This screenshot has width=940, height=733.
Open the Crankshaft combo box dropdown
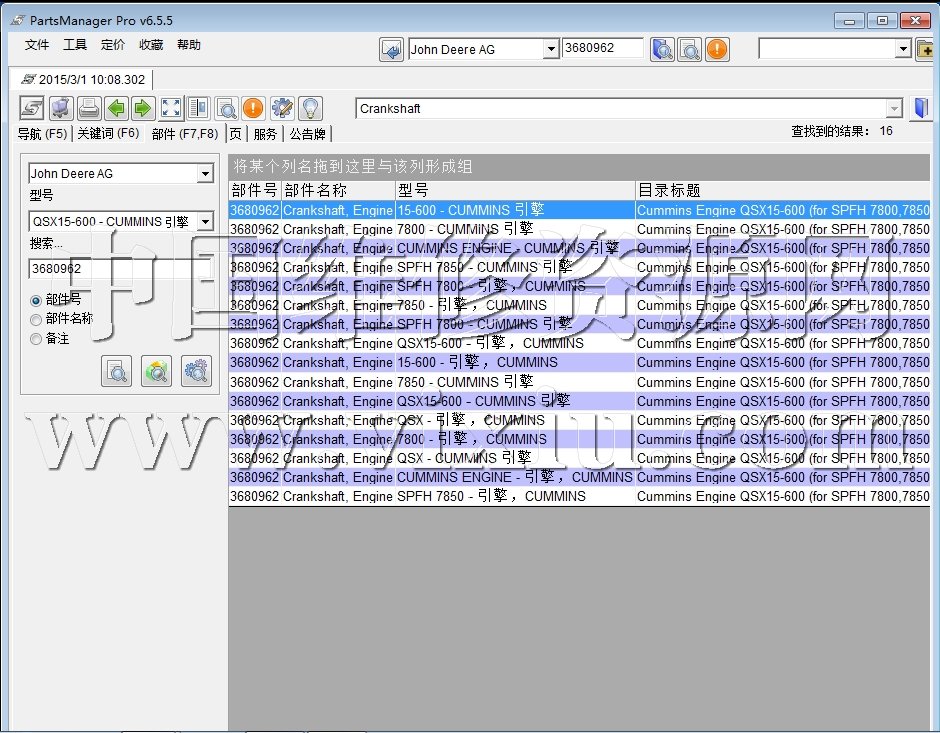point(894,109)
